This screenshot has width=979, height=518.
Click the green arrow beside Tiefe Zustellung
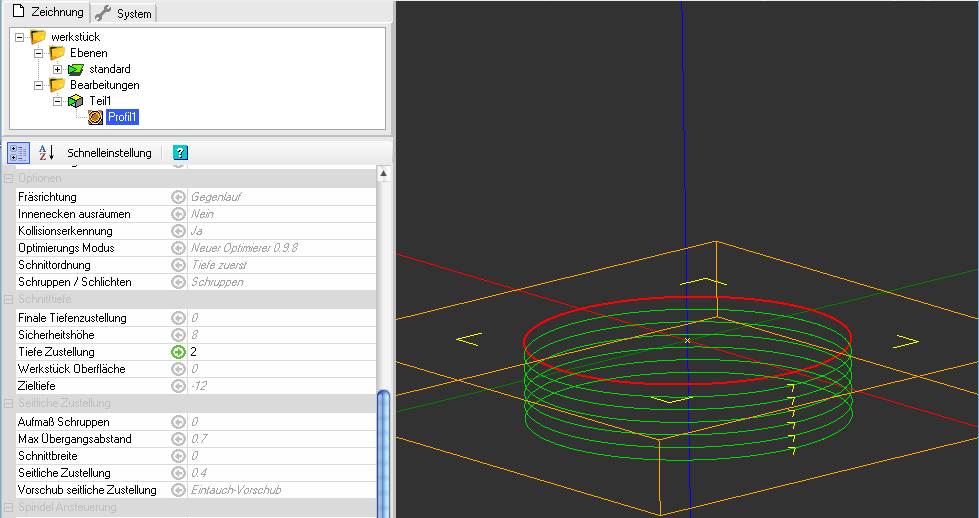177,352
